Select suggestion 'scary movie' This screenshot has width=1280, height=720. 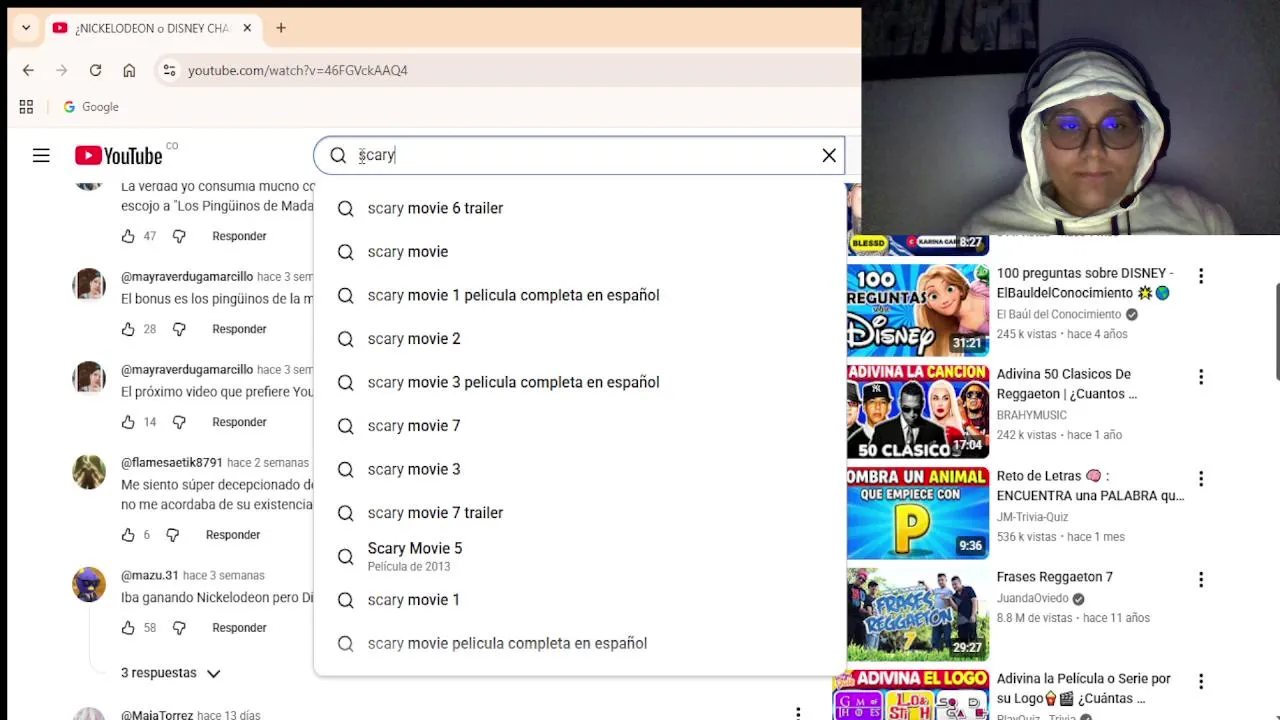(579, 252)
